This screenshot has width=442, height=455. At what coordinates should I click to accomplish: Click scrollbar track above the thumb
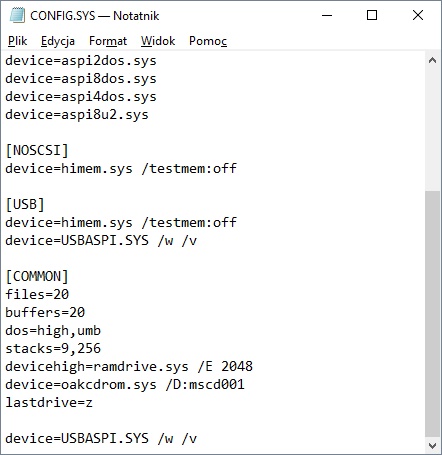coord(432,129)
